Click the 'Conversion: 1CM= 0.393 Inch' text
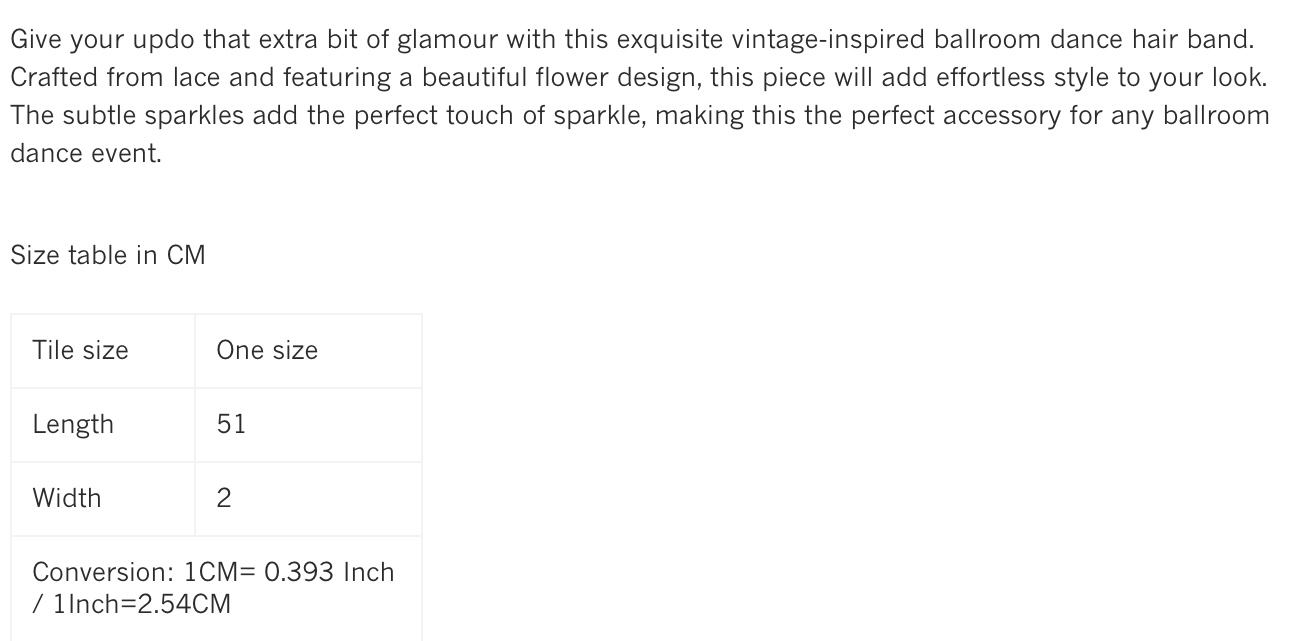Viewport: 1313px width, 641px height. [213, 572]
